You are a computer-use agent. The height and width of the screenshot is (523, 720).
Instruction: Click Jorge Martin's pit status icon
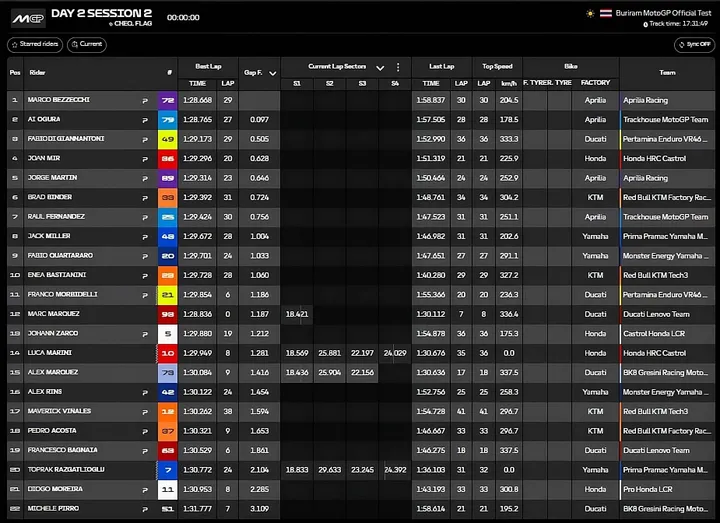click(145, 178)
